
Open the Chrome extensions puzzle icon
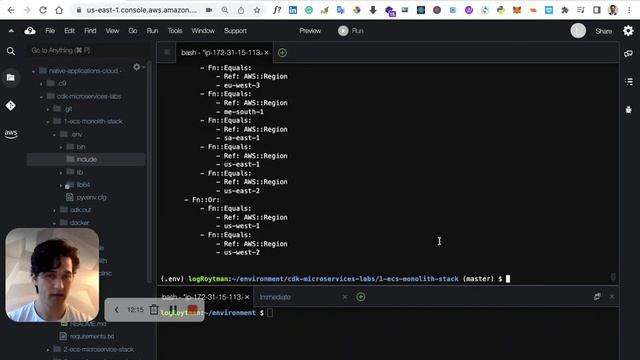pos(565,10)
